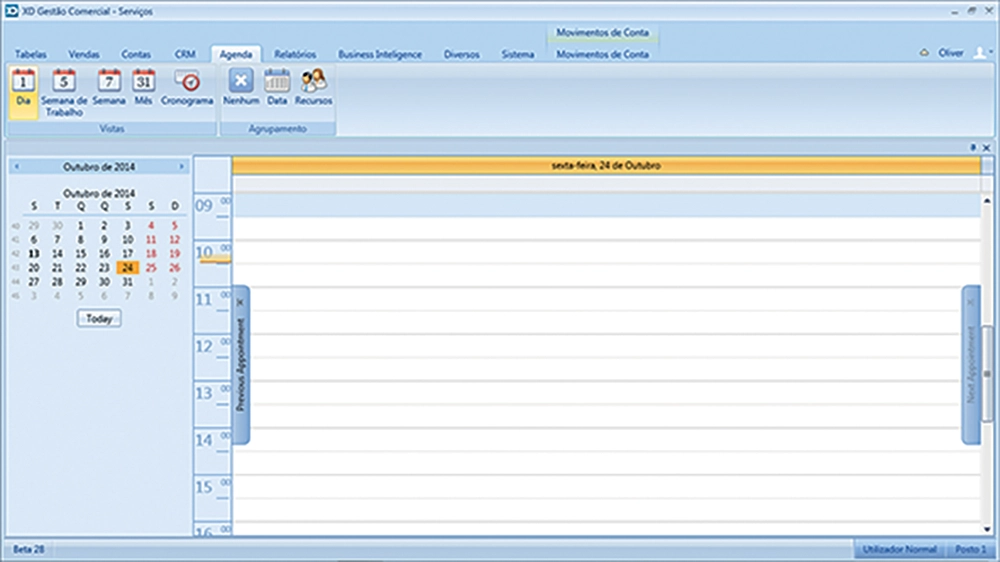Click the agenda vertical scrollbar
Image resolution: width=1000 pixels, height=562 pixels.
click(x=987, y=372)
